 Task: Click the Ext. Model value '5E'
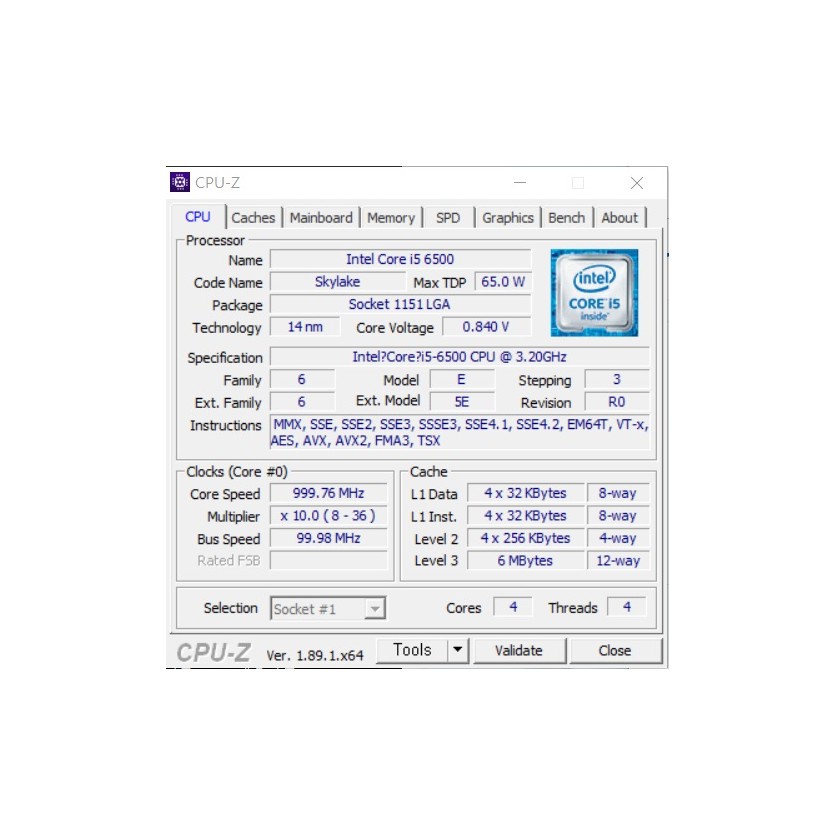pyautogui.click(x=462, y=402)
